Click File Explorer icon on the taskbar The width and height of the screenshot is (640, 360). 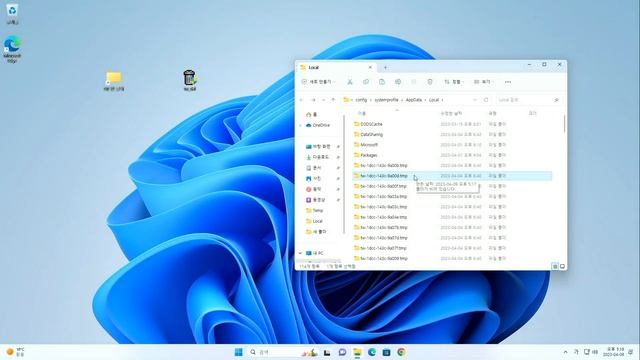[x=357, y=352]
